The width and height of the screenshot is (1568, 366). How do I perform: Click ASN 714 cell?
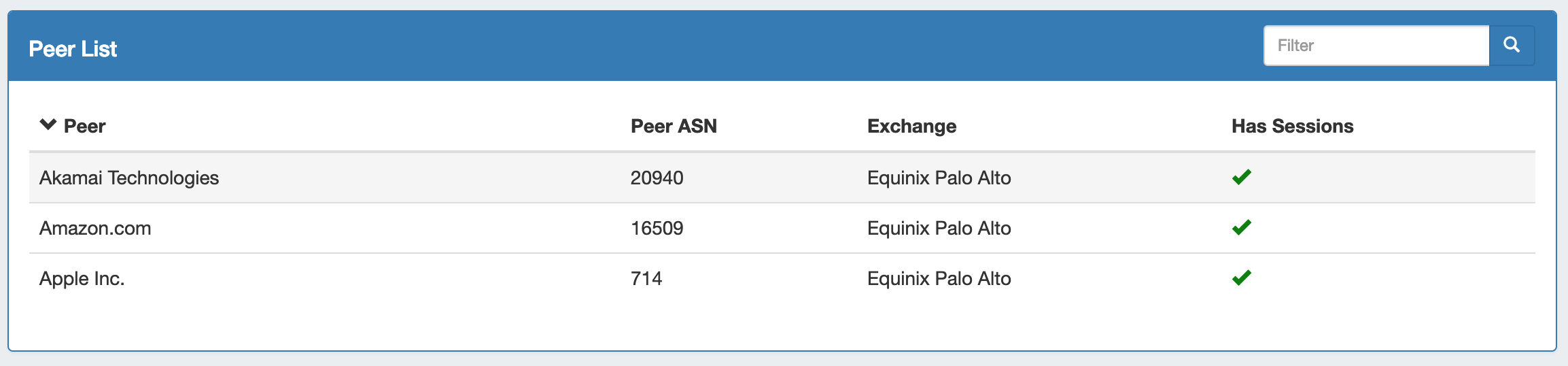(646, 278)
